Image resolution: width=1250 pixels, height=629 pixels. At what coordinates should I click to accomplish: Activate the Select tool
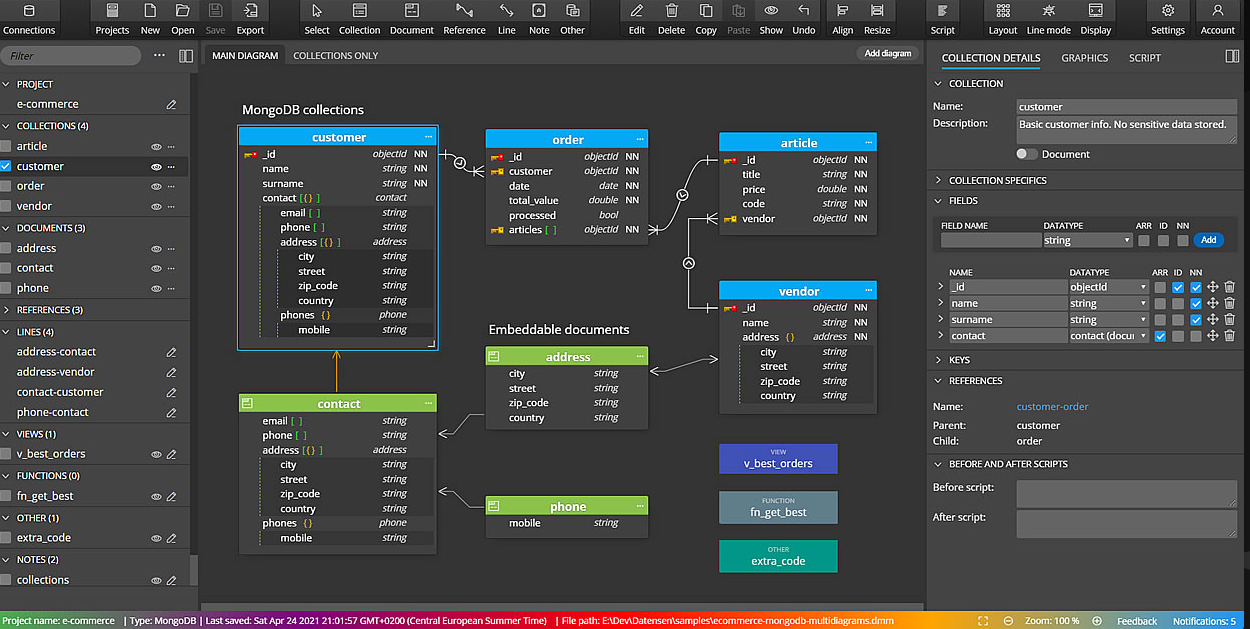click(x=317, y=19)
